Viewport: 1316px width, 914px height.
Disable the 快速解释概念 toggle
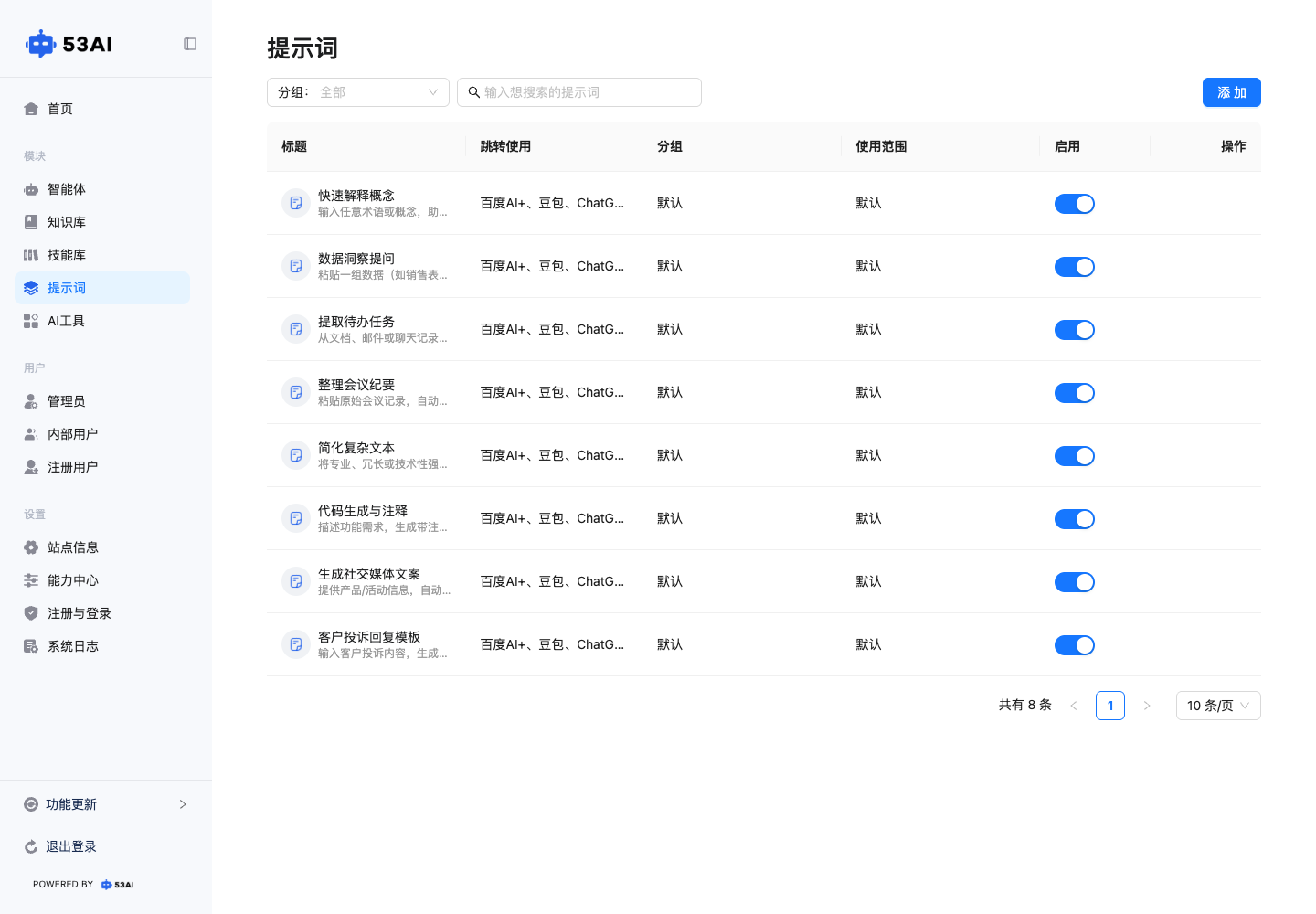1075,204
